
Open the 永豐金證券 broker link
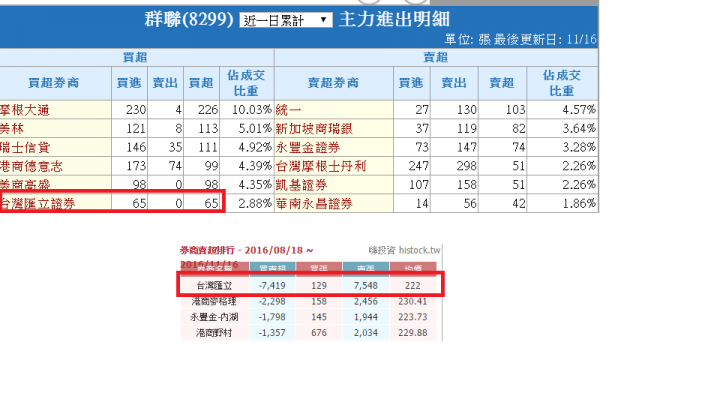click(x=308, y=147)
